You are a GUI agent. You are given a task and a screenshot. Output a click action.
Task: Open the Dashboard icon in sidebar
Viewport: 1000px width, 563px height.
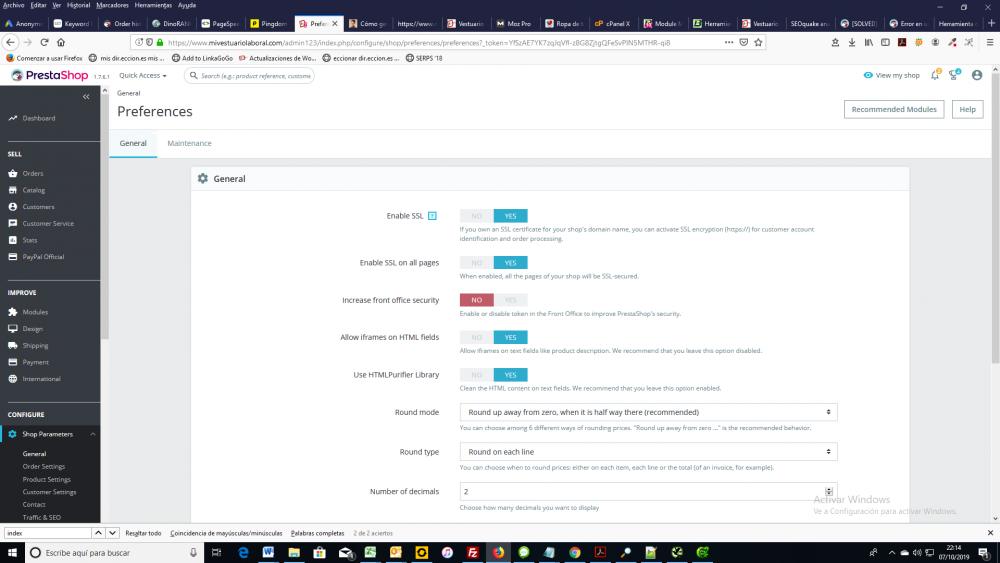pyautogui.click(x=13, y=118)
